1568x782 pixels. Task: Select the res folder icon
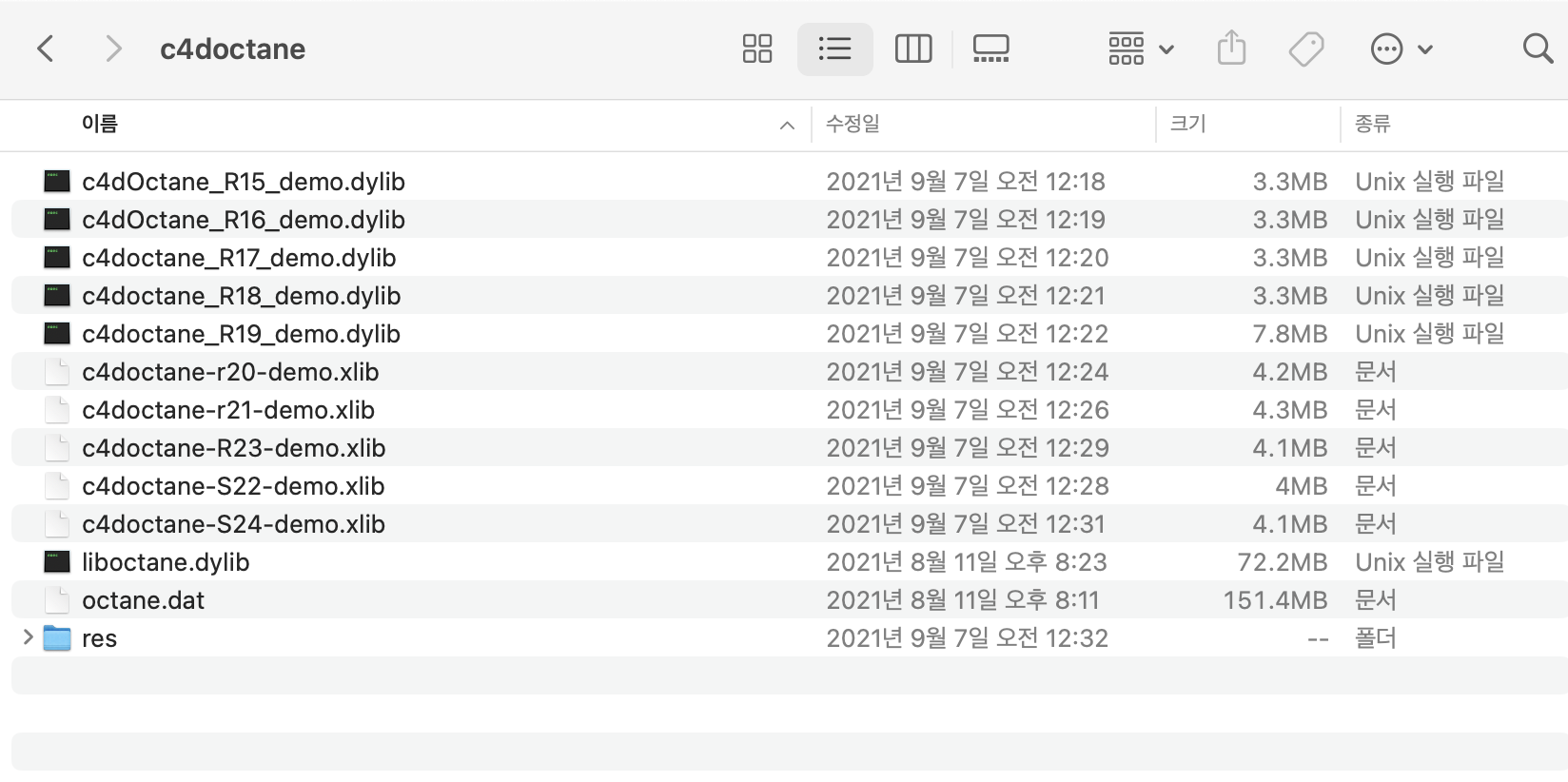click(57, 638)
